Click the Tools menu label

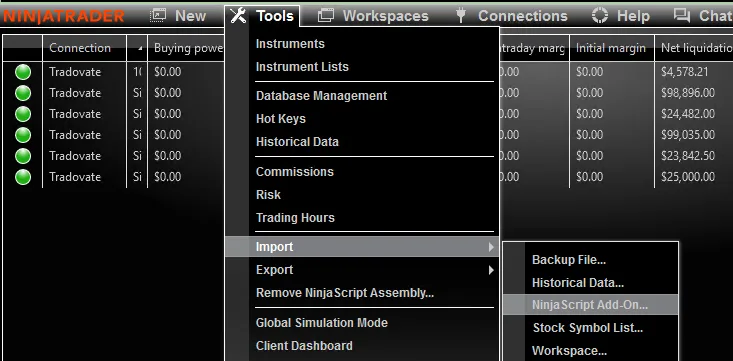coord(275,16)
